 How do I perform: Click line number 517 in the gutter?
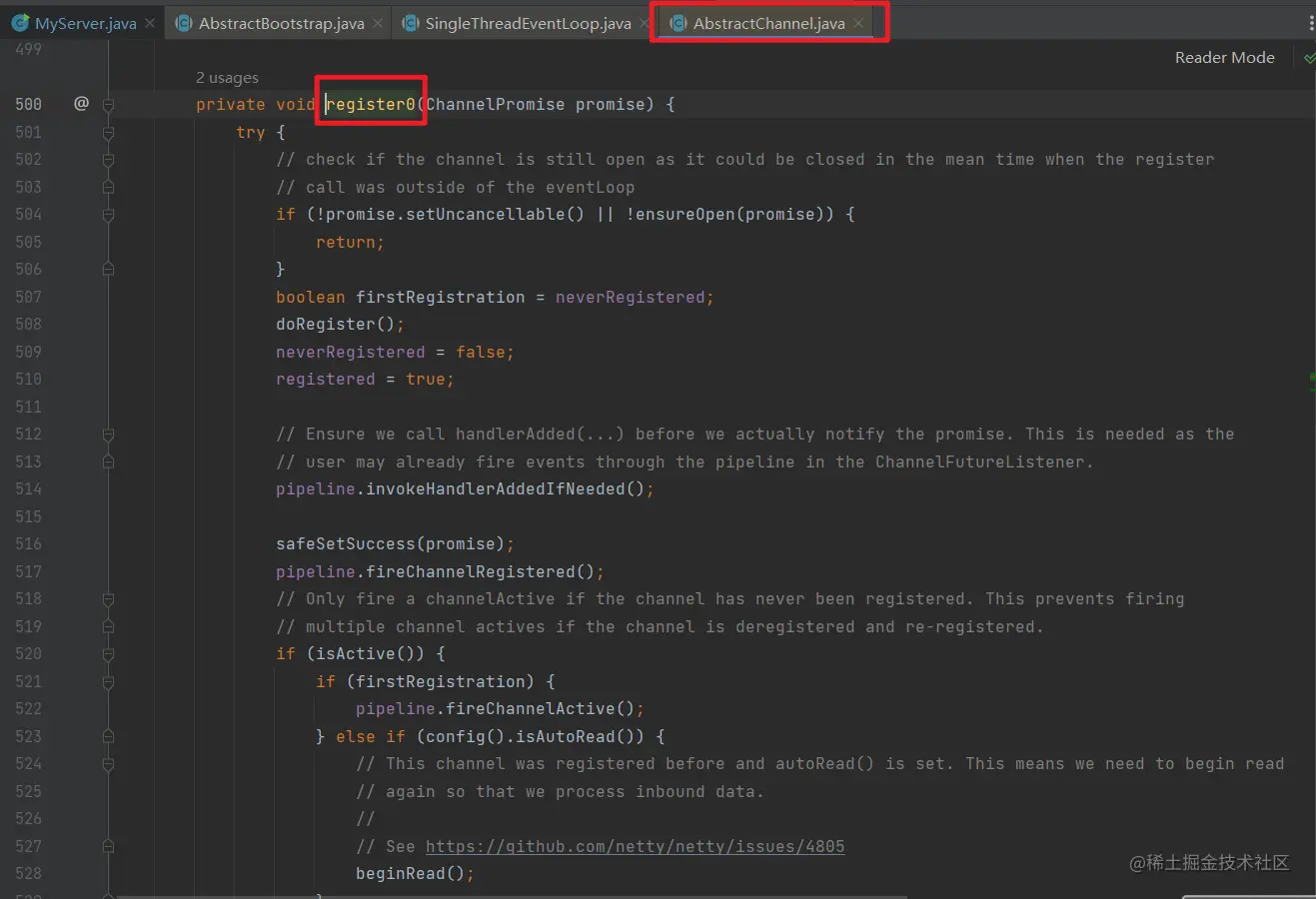point(29,571)
